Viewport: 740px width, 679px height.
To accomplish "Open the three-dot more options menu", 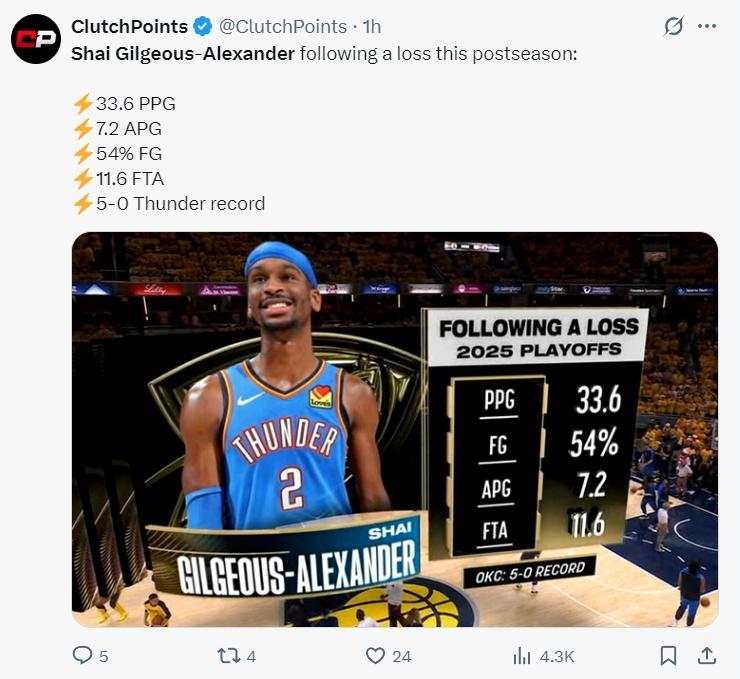I will (x=708, y=27).
